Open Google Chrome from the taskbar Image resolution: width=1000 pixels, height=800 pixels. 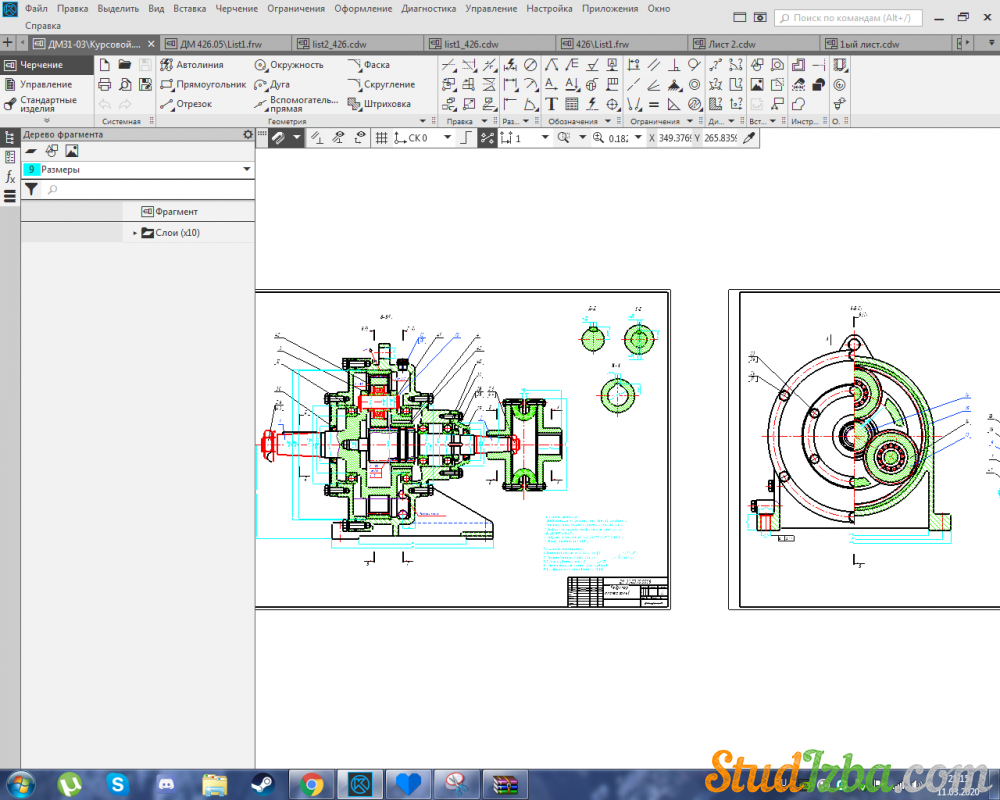pyautogui.click(x=311, y=784)
